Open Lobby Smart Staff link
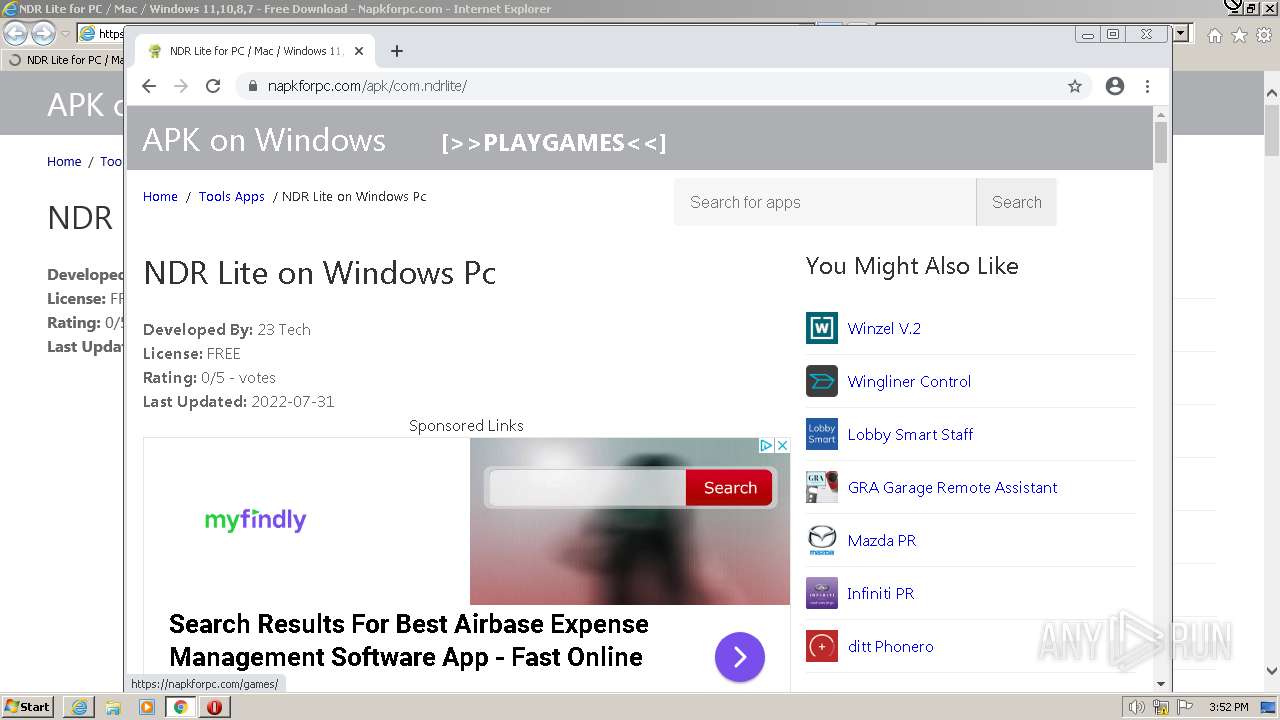The width and height of the screenshot is (1280, 720). pos(910,434)
